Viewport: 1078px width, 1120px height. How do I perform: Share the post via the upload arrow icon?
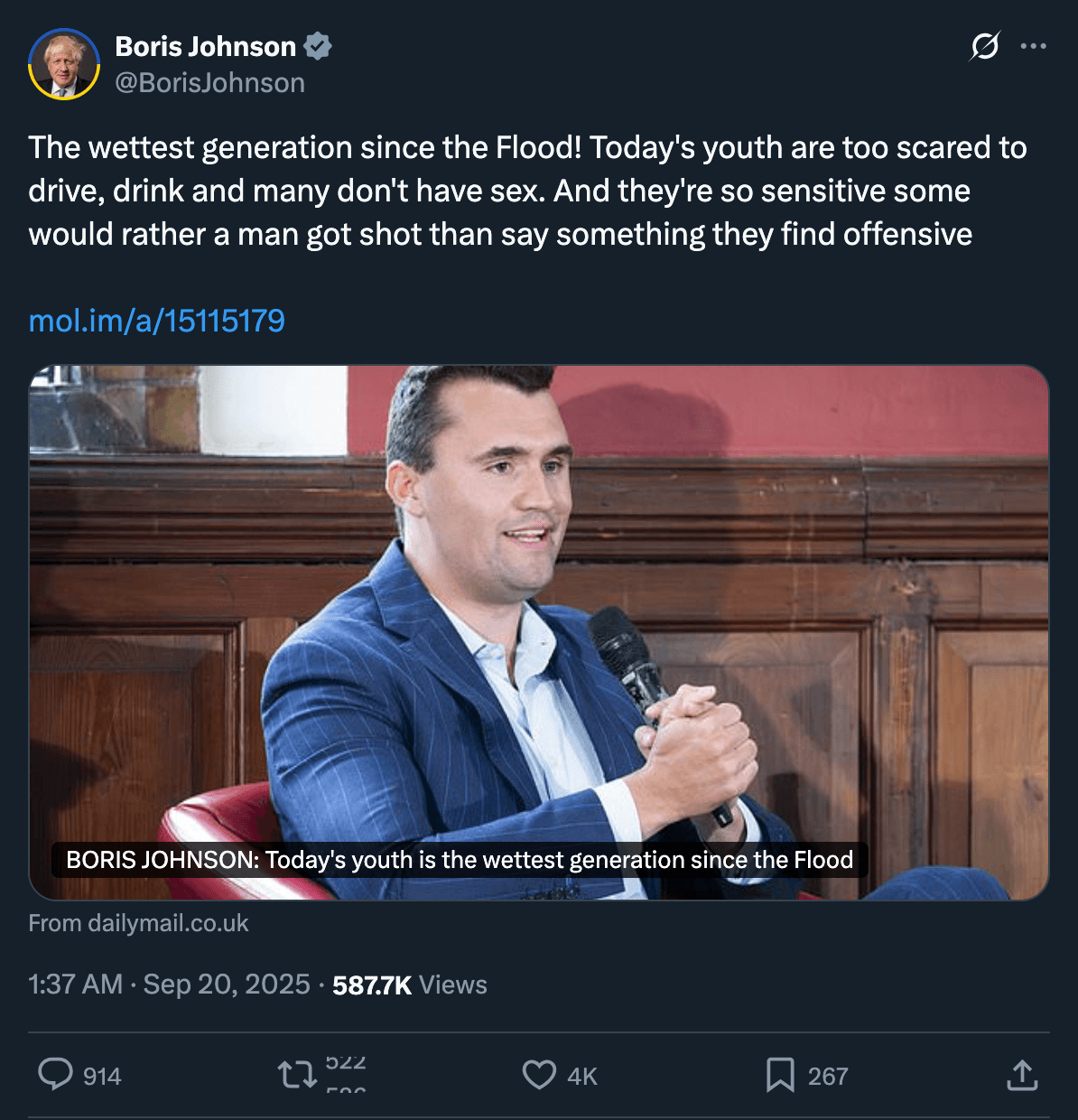point(1022,1075)
